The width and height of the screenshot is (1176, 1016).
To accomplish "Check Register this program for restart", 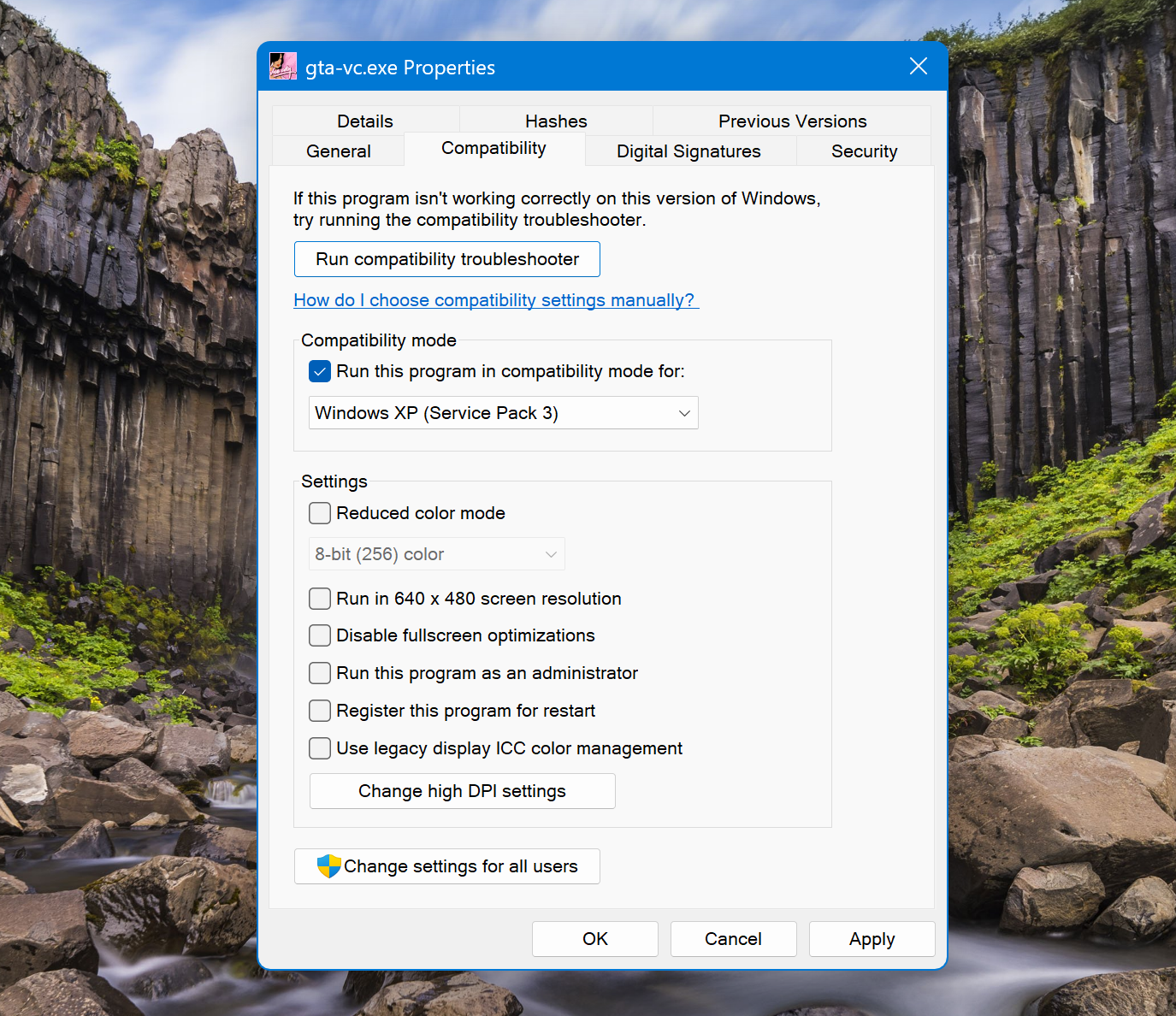I will click(320, 711).
